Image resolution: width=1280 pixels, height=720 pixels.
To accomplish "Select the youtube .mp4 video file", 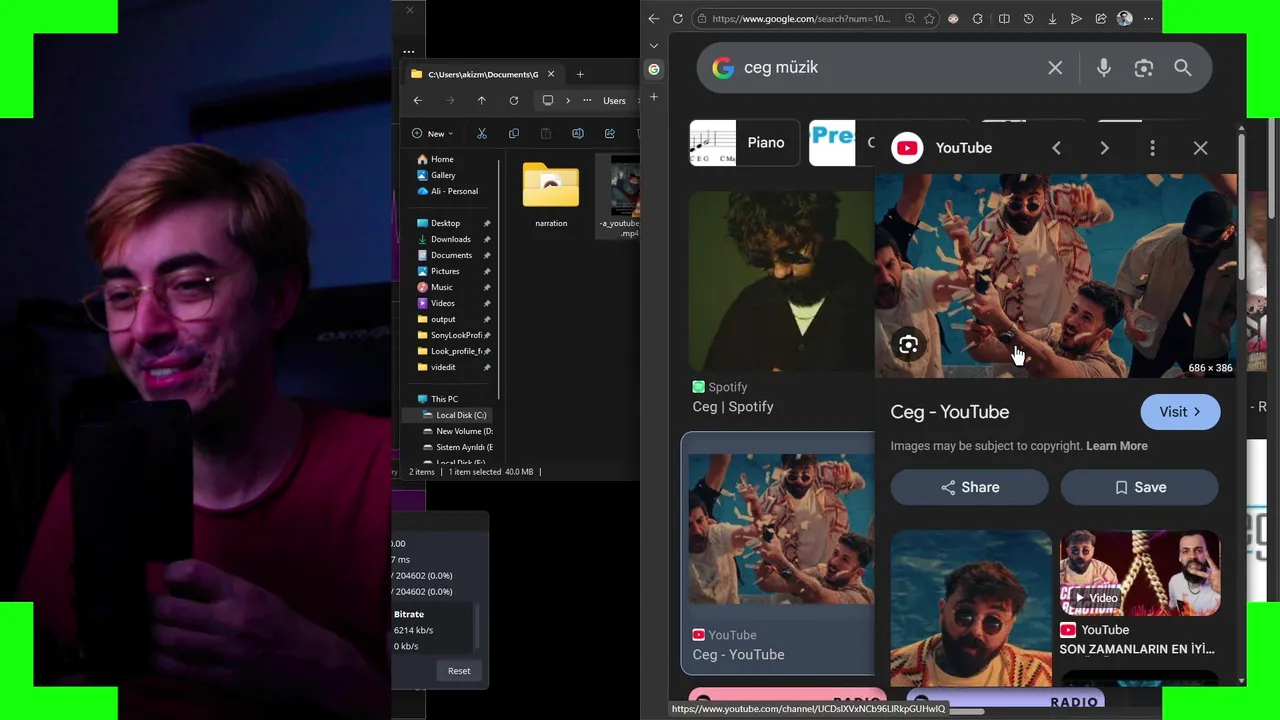I will (x=620, y=197).
